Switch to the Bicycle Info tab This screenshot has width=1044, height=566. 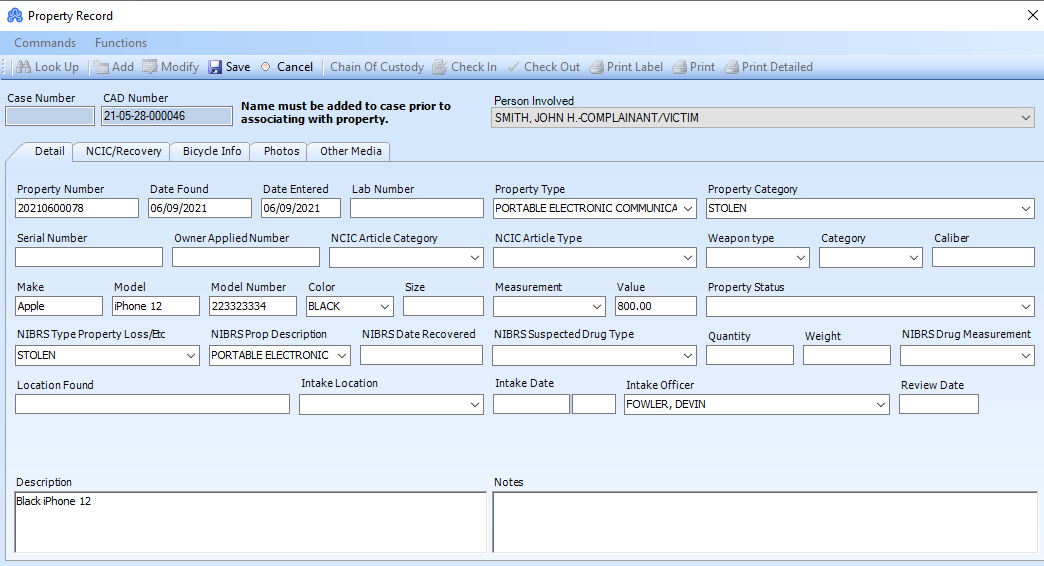click(x=212, y=151)
